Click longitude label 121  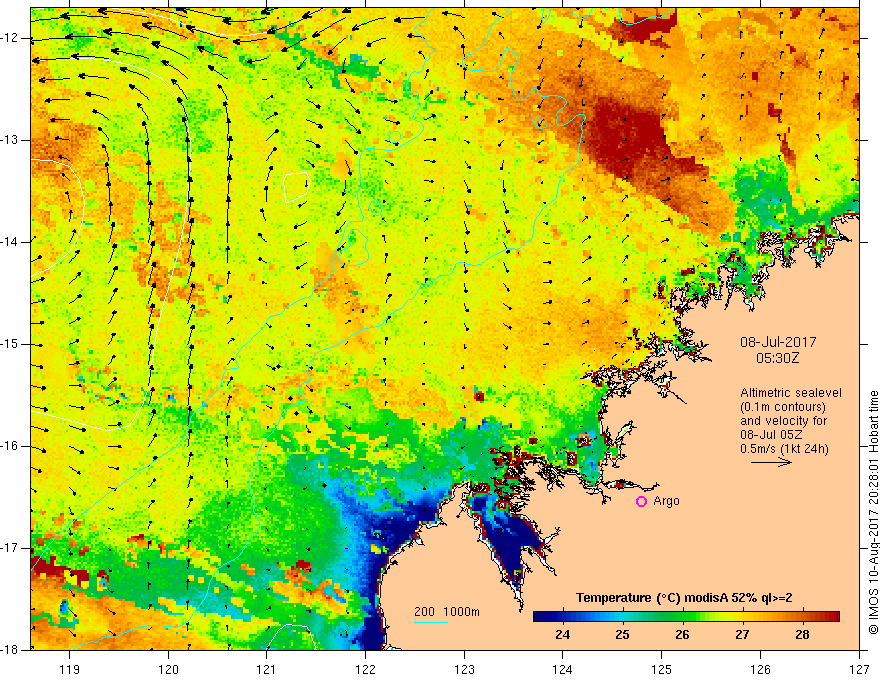[x=267, y=669]
